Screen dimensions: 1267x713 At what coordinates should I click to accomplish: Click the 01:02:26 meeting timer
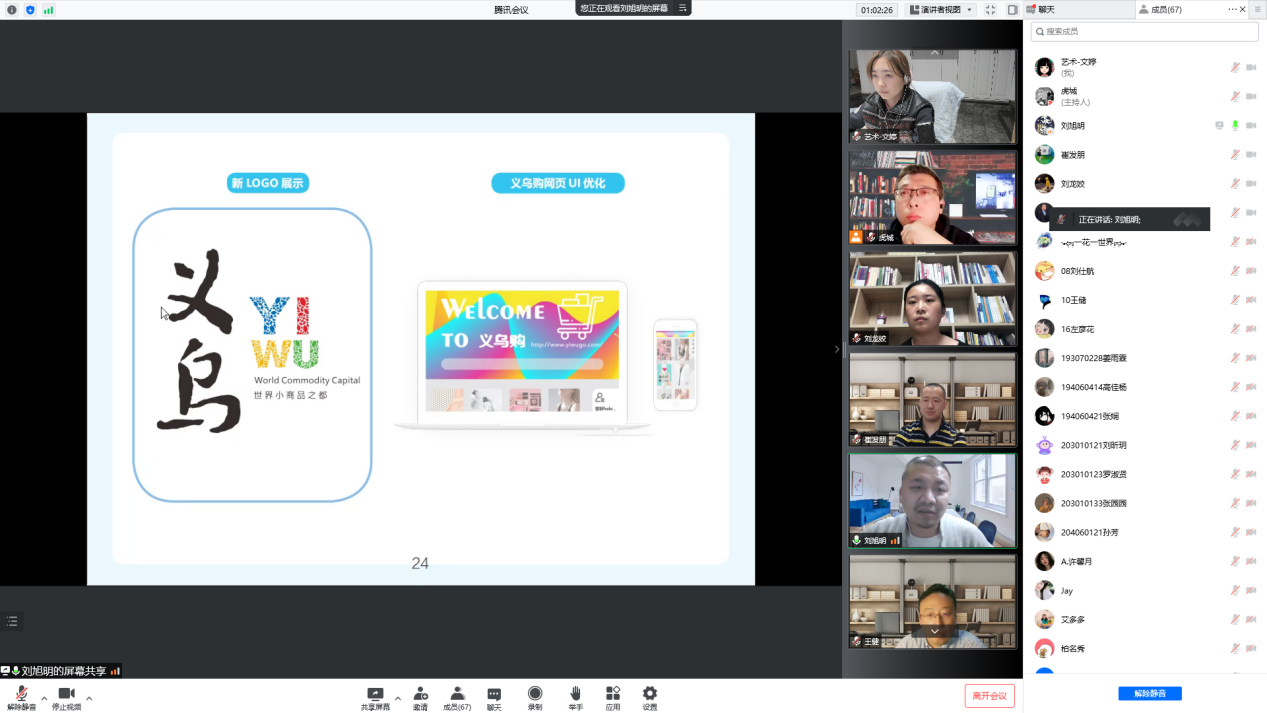(876, 9)
